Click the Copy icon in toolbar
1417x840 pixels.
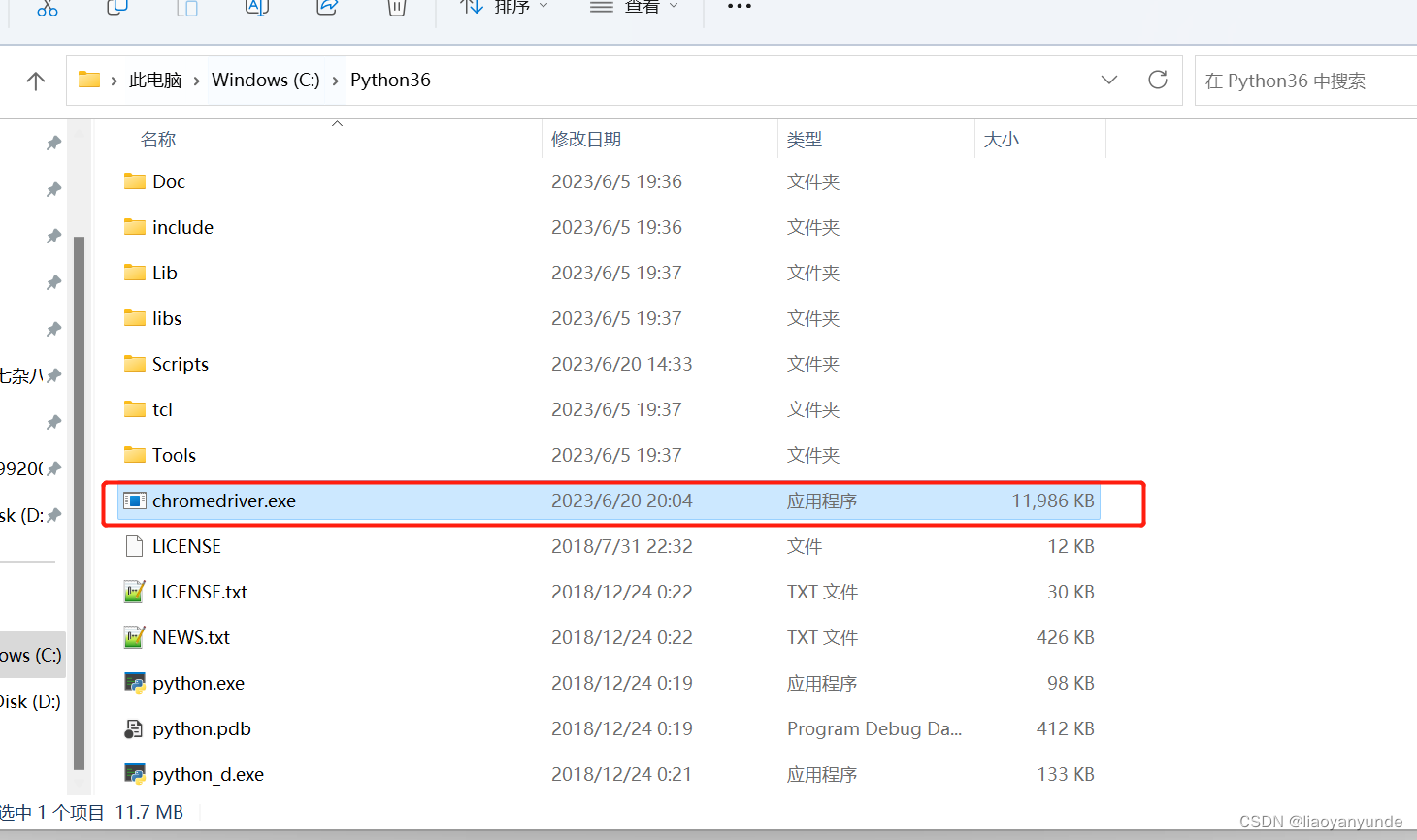[x=117, y=8]
